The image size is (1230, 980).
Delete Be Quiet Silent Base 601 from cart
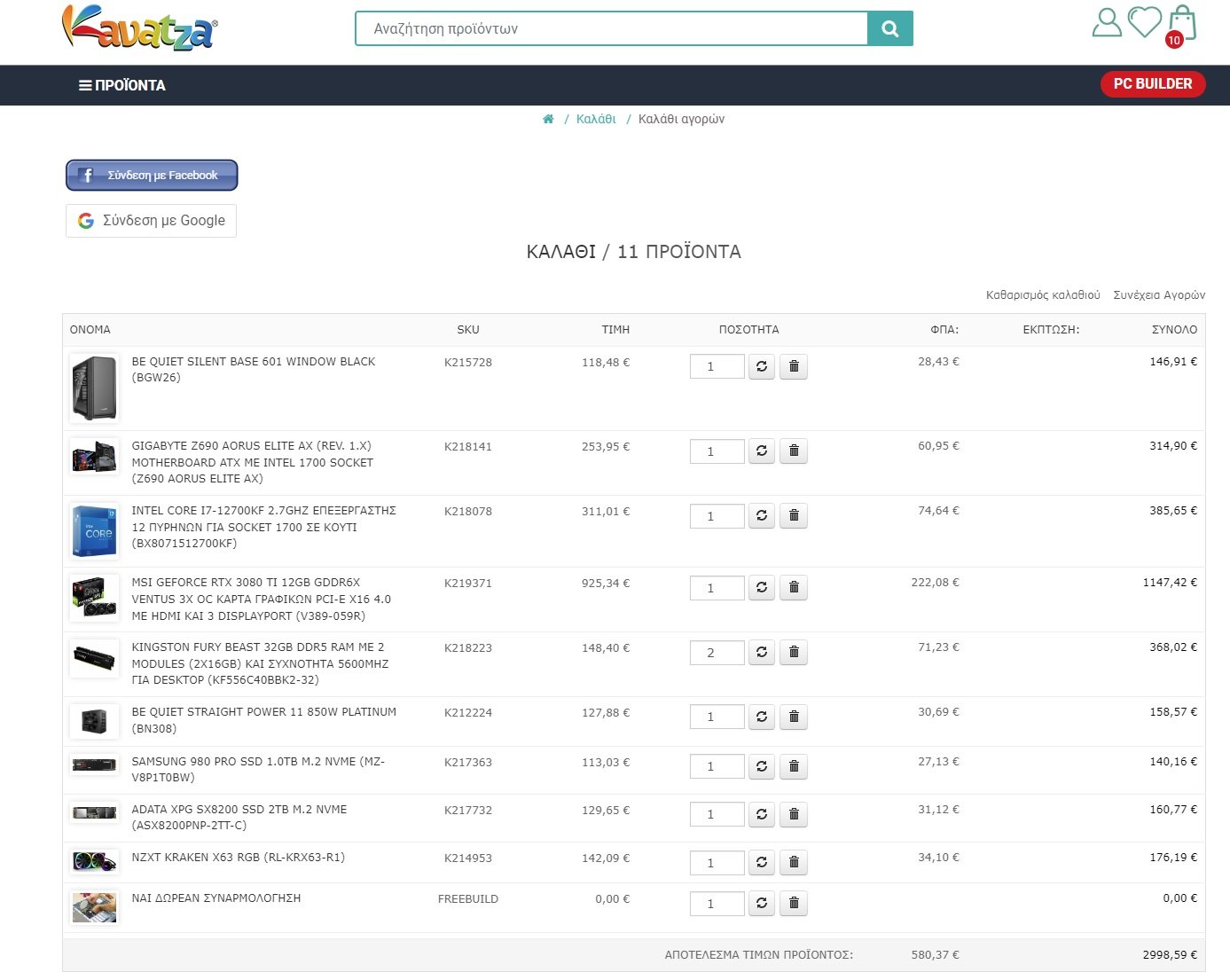pos(794,366)
